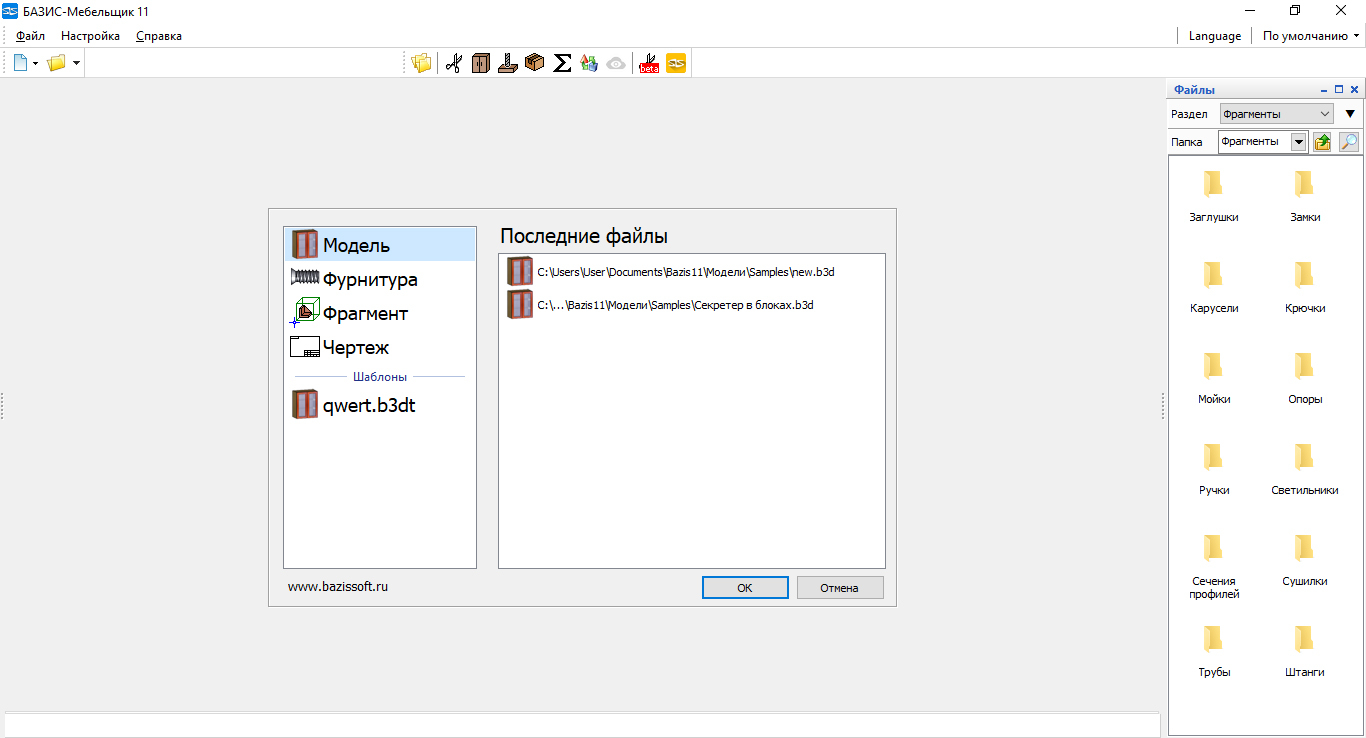Open the По умолчанию layout dropdown

[x=1310, y=36]
